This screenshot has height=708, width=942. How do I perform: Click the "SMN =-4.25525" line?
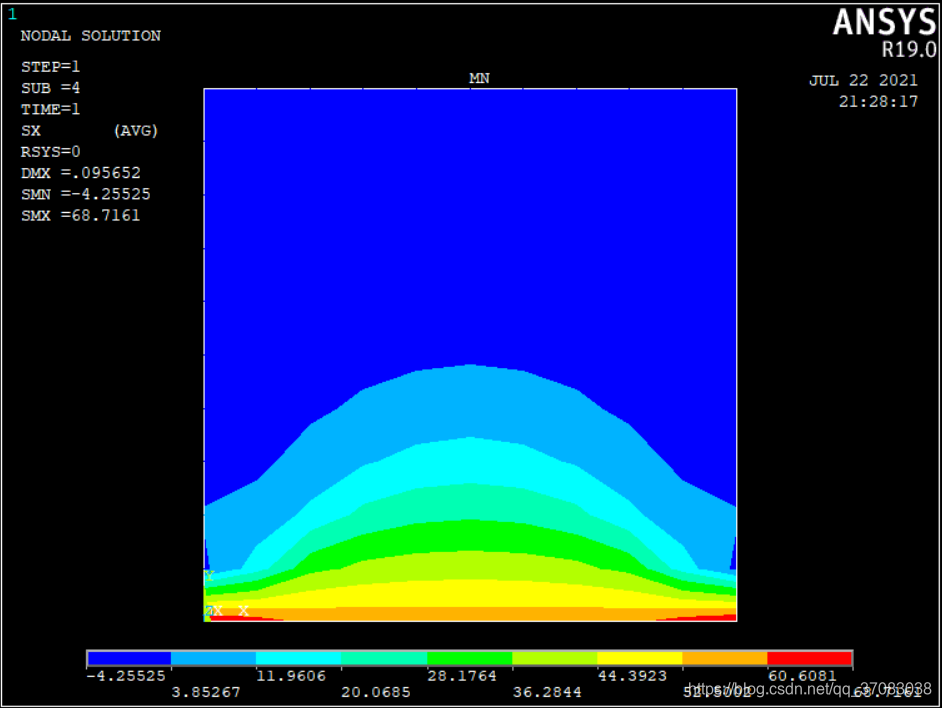(86, 194)
